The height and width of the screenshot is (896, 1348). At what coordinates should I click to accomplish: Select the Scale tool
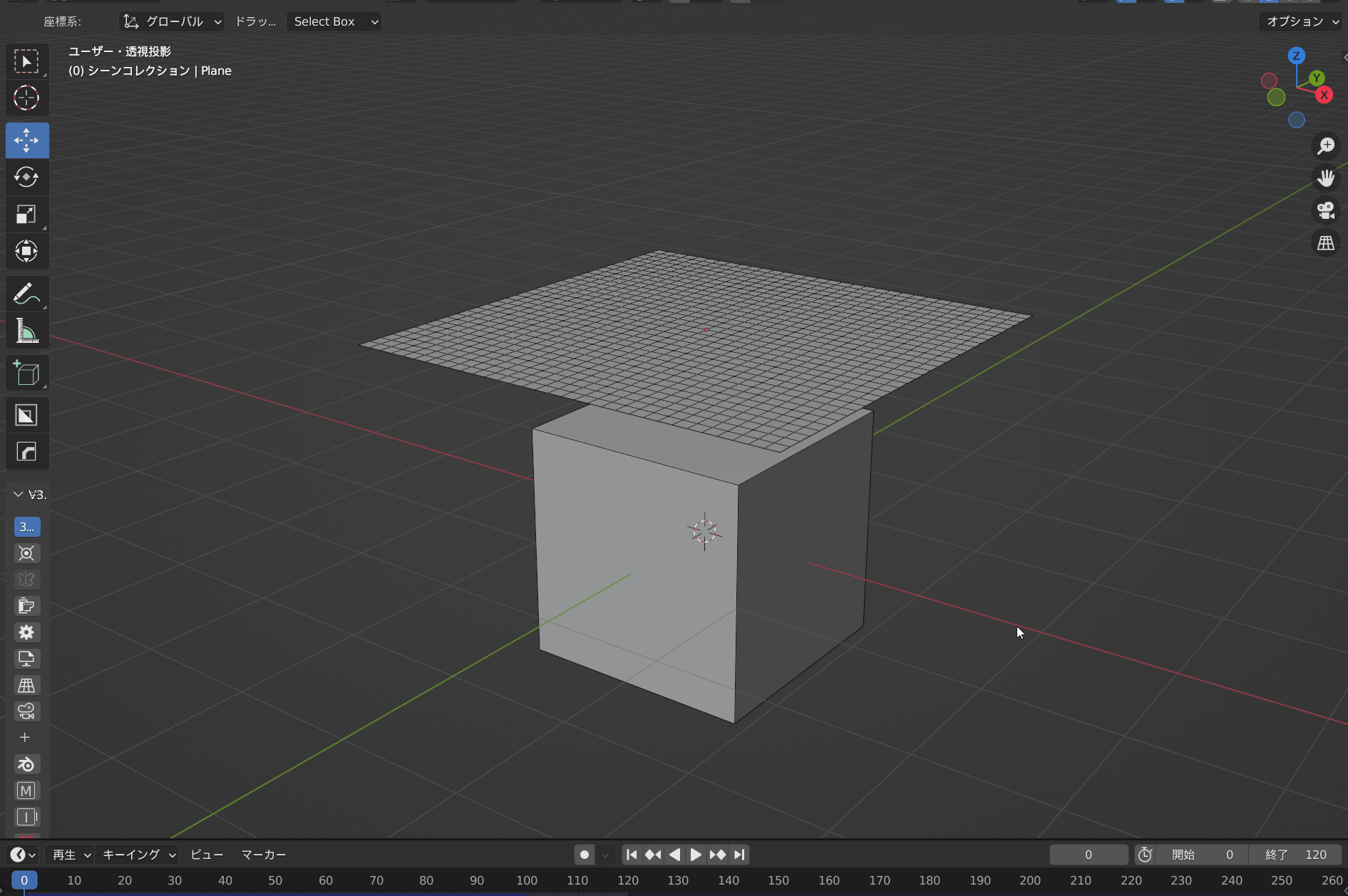(27, 214)
